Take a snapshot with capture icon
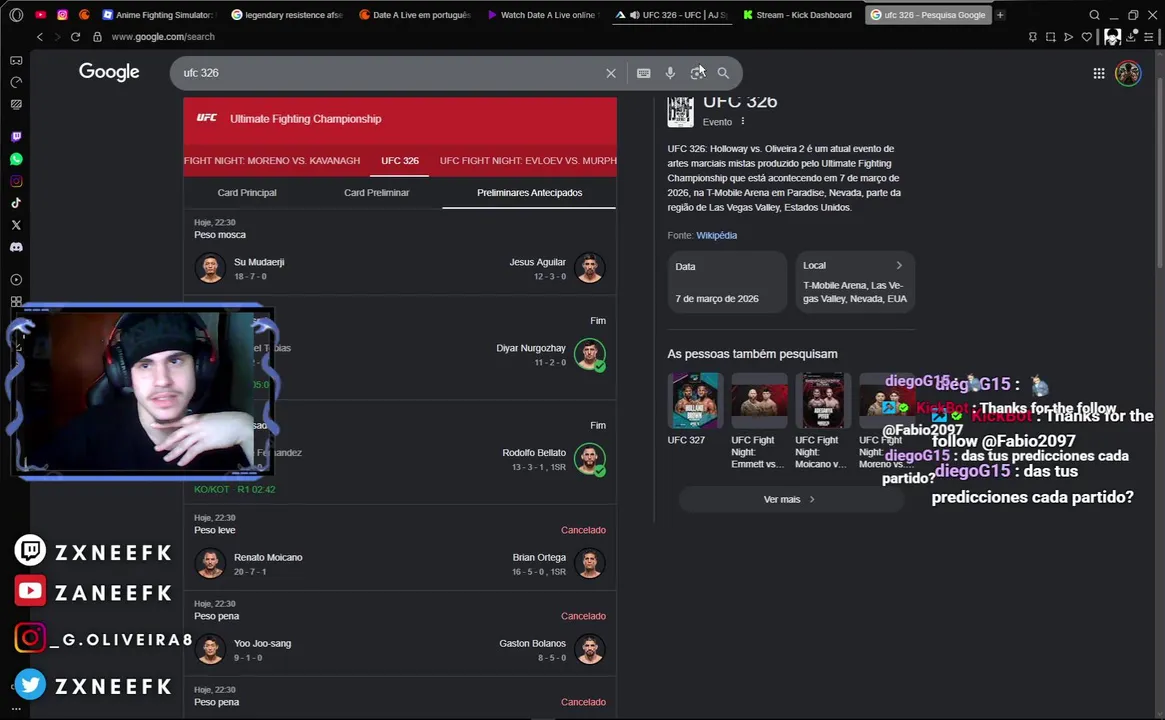 tap(1051, 36)
